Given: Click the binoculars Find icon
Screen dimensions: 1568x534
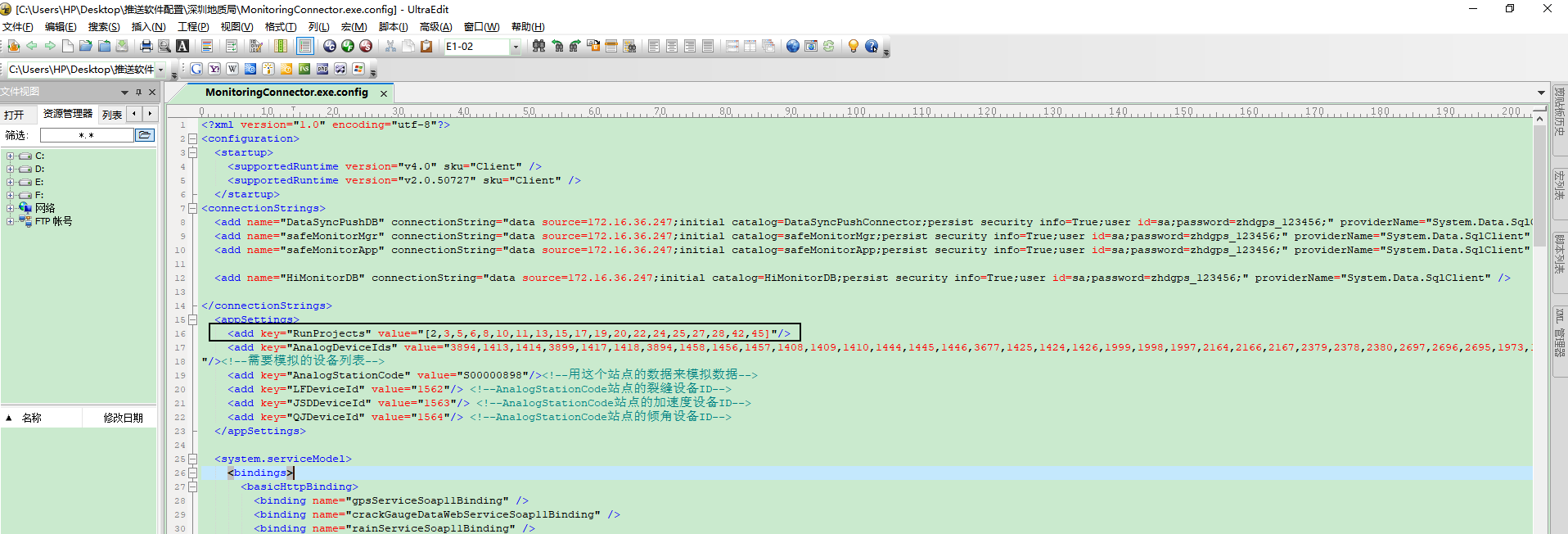Looking at the screenshot, I should [538, 47].
